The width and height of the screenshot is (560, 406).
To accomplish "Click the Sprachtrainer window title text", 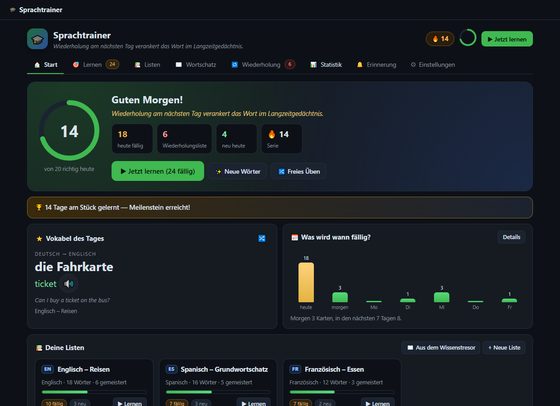I will [x=41, y=10].
